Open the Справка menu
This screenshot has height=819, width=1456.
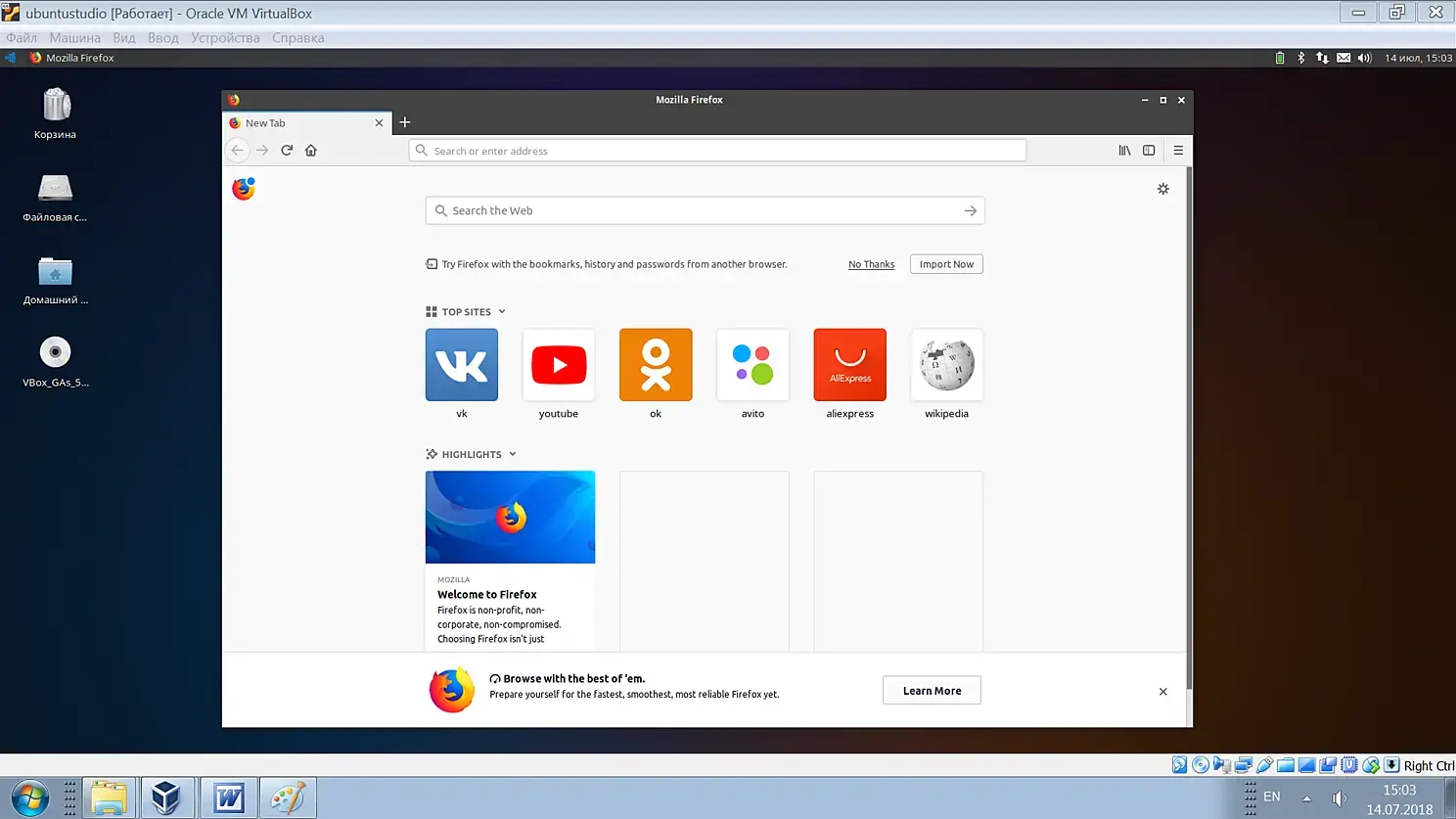click(298, 38)
